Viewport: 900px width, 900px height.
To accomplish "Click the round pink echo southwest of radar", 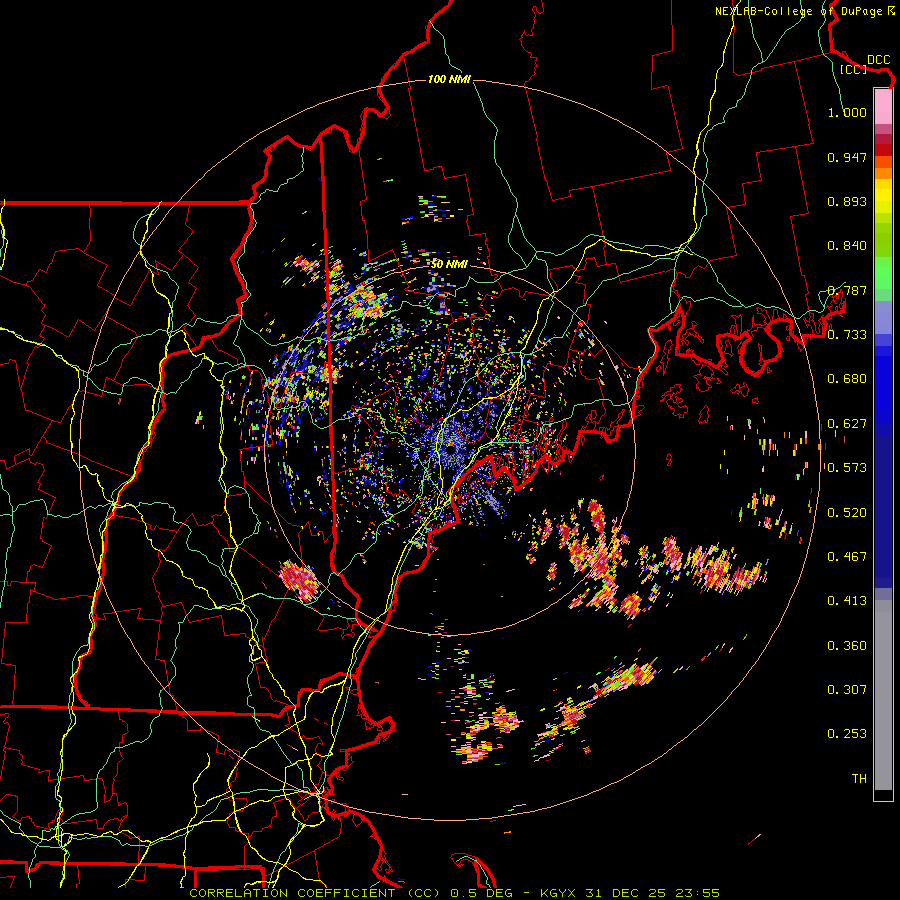I will click(298, 581).
